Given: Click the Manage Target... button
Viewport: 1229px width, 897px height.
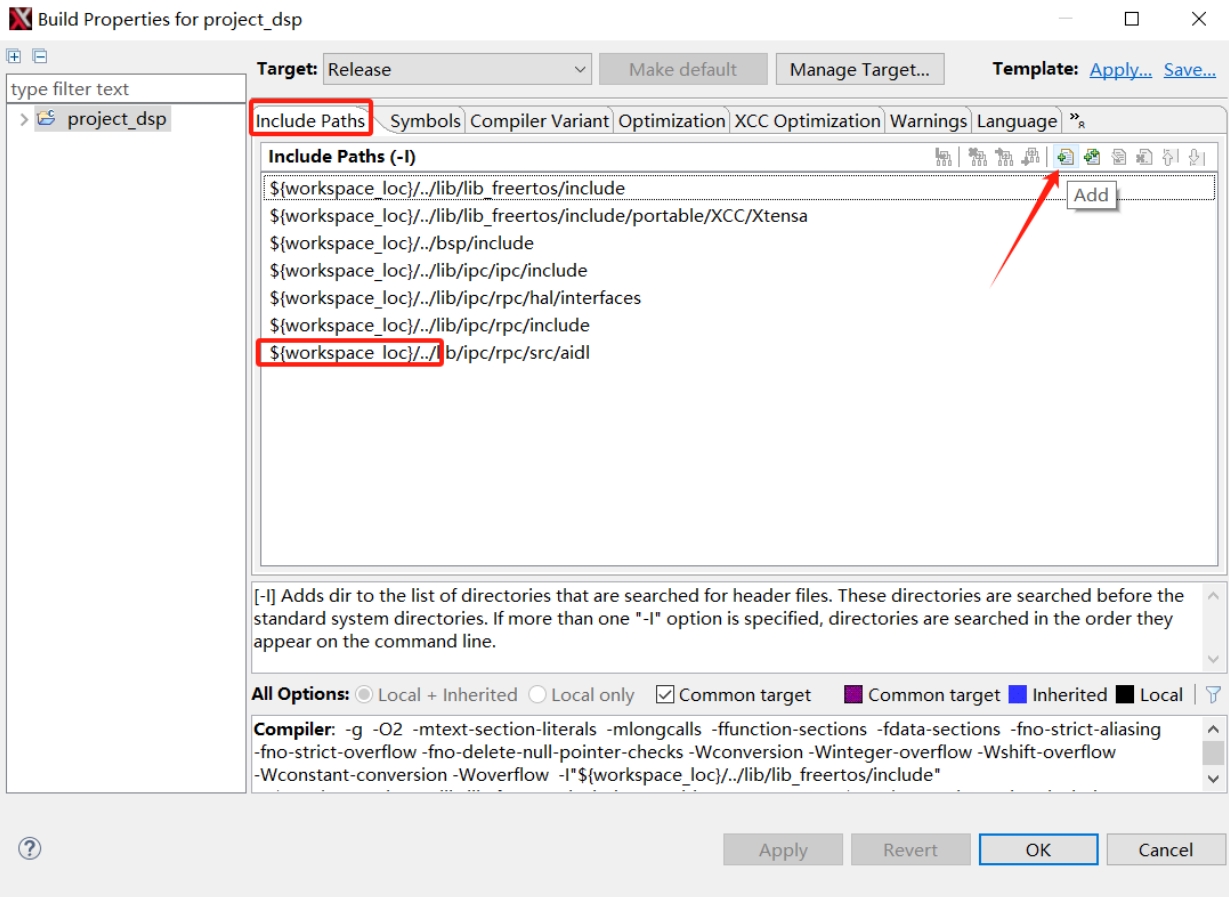Looking at the screenshot, I should (x=859, y=69).
